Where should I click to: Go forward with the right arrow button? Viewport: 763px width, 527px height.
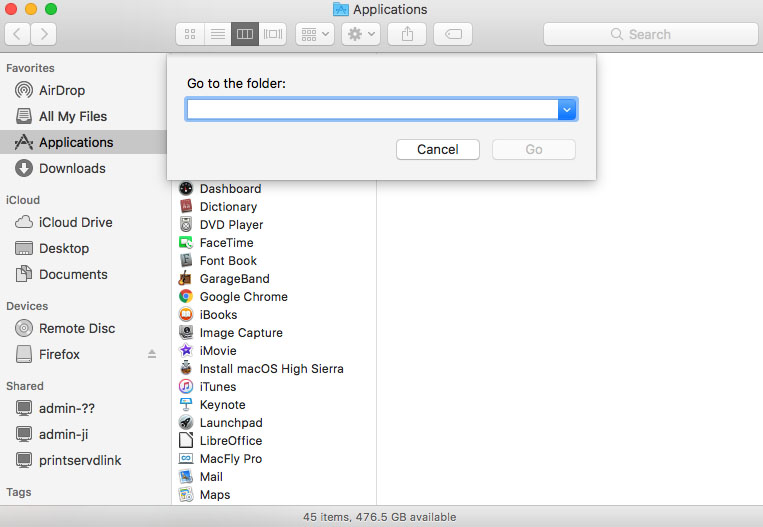[x=44, y=34]
